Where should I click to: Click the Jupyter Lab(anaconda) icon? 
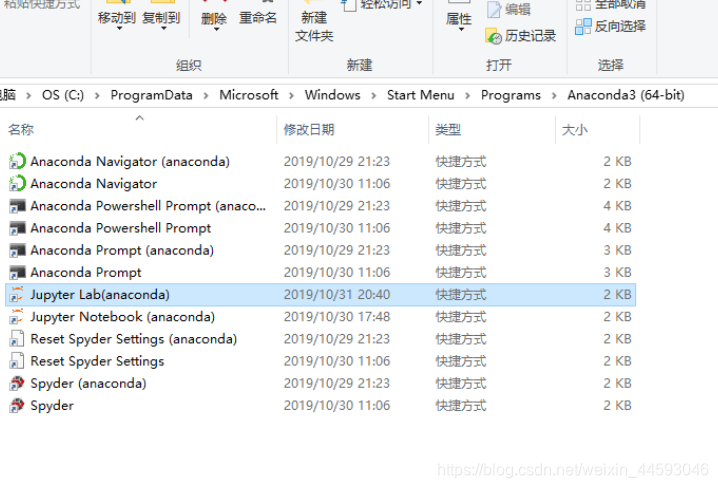(x=17, y=294)
